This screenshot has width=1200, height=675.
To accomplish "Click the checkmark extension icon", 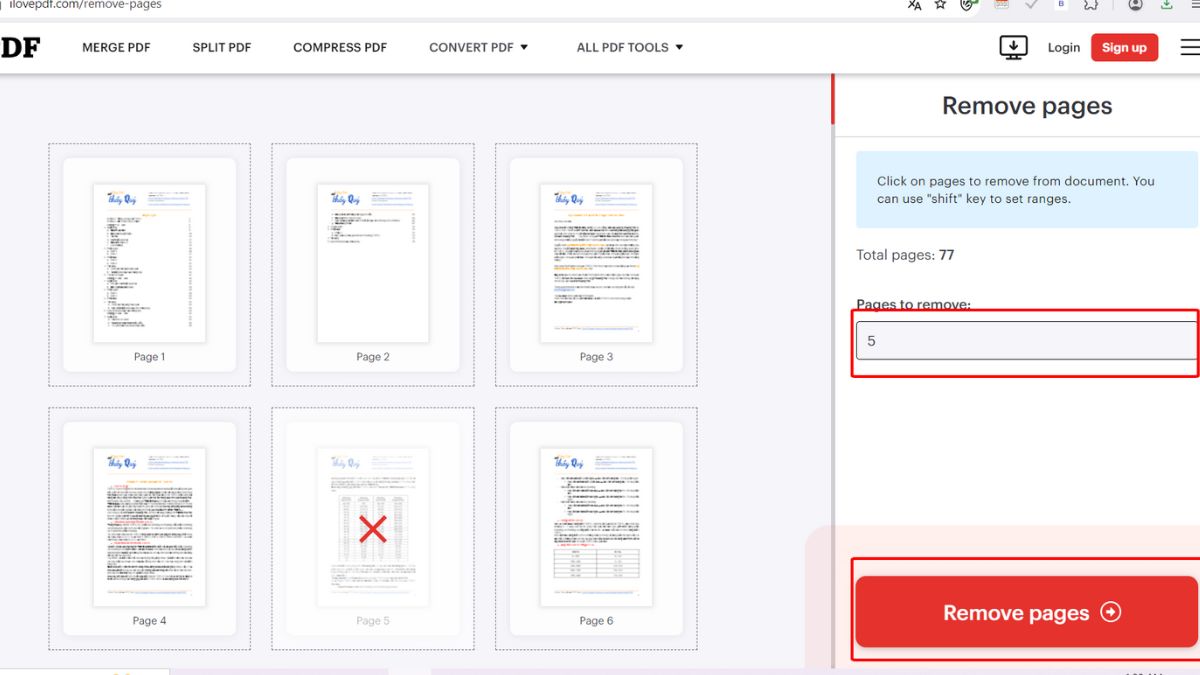I will [x=1031, y=6].
